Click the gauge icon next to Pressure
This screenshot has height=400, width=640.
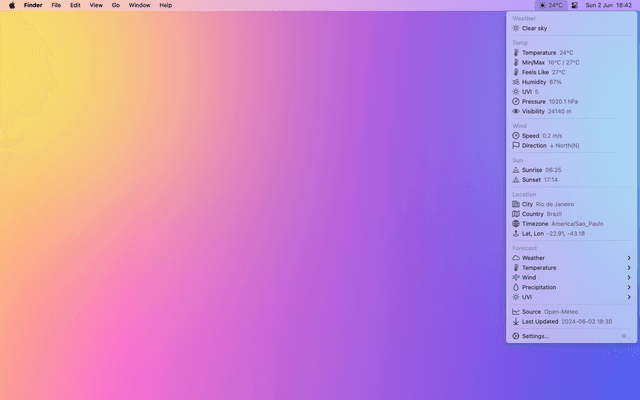coord(516,101)
